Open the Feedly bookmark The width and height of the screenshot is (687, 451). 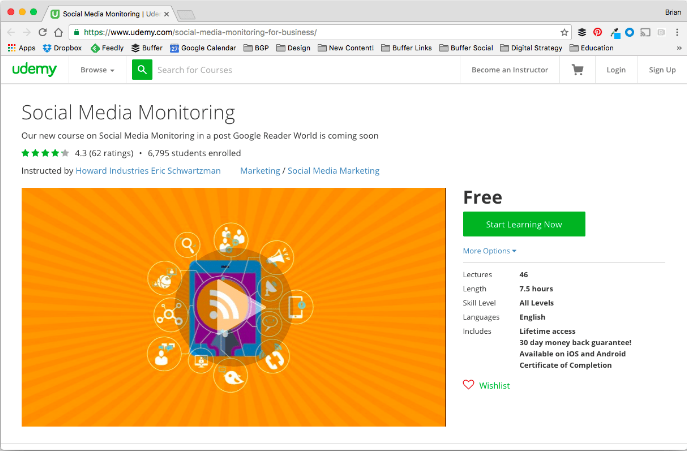tap(107, 48)
